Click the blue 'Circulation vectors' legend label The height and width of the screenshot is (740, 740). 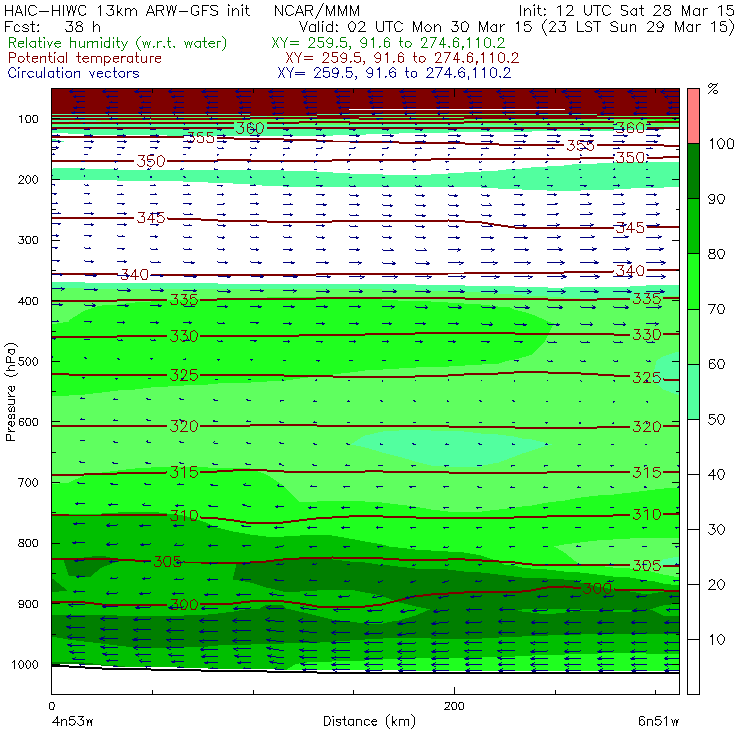coord(74,73)
